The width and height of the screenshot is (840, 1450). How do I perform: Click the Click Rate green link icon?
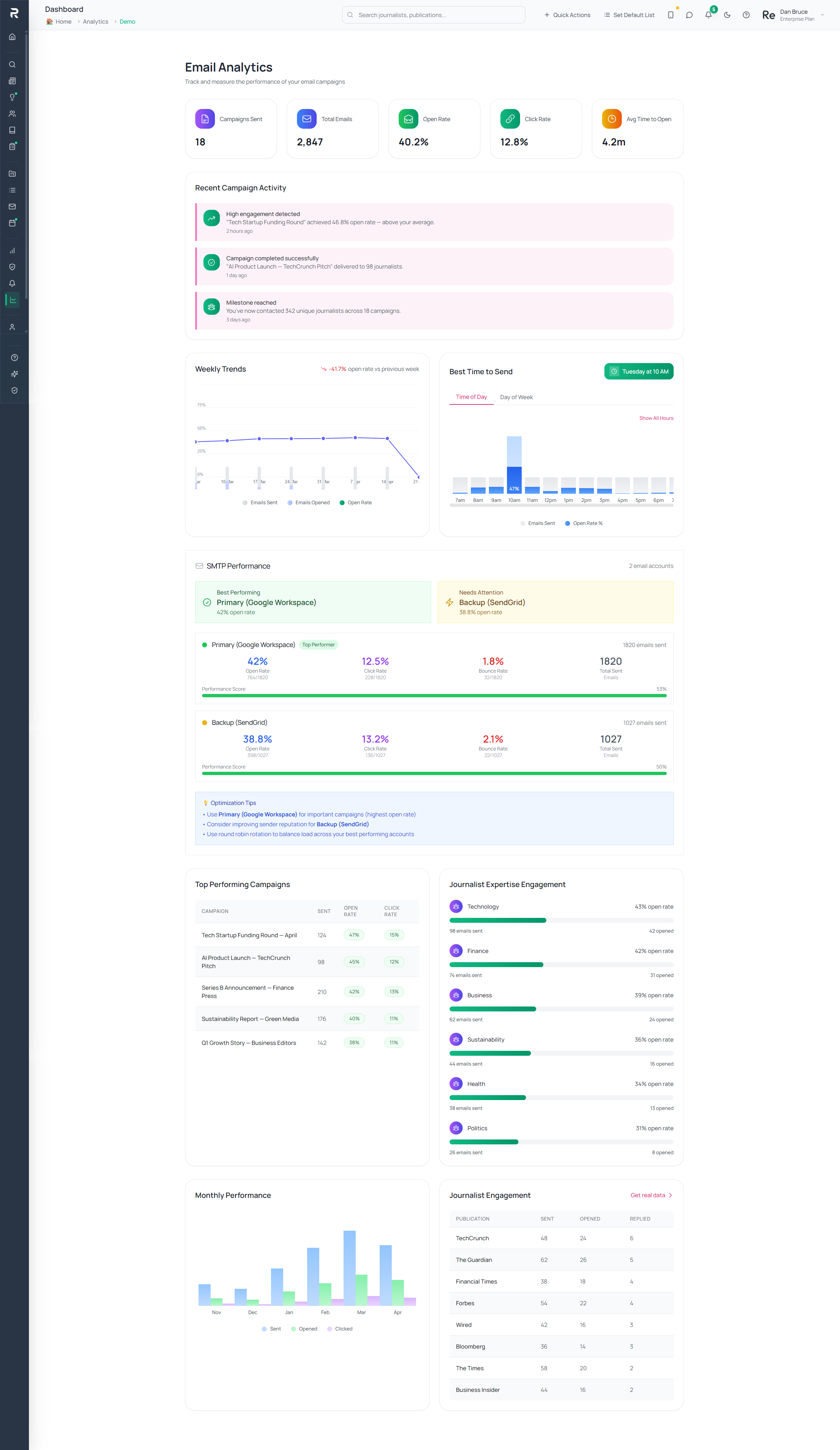[x=510, y=119]
